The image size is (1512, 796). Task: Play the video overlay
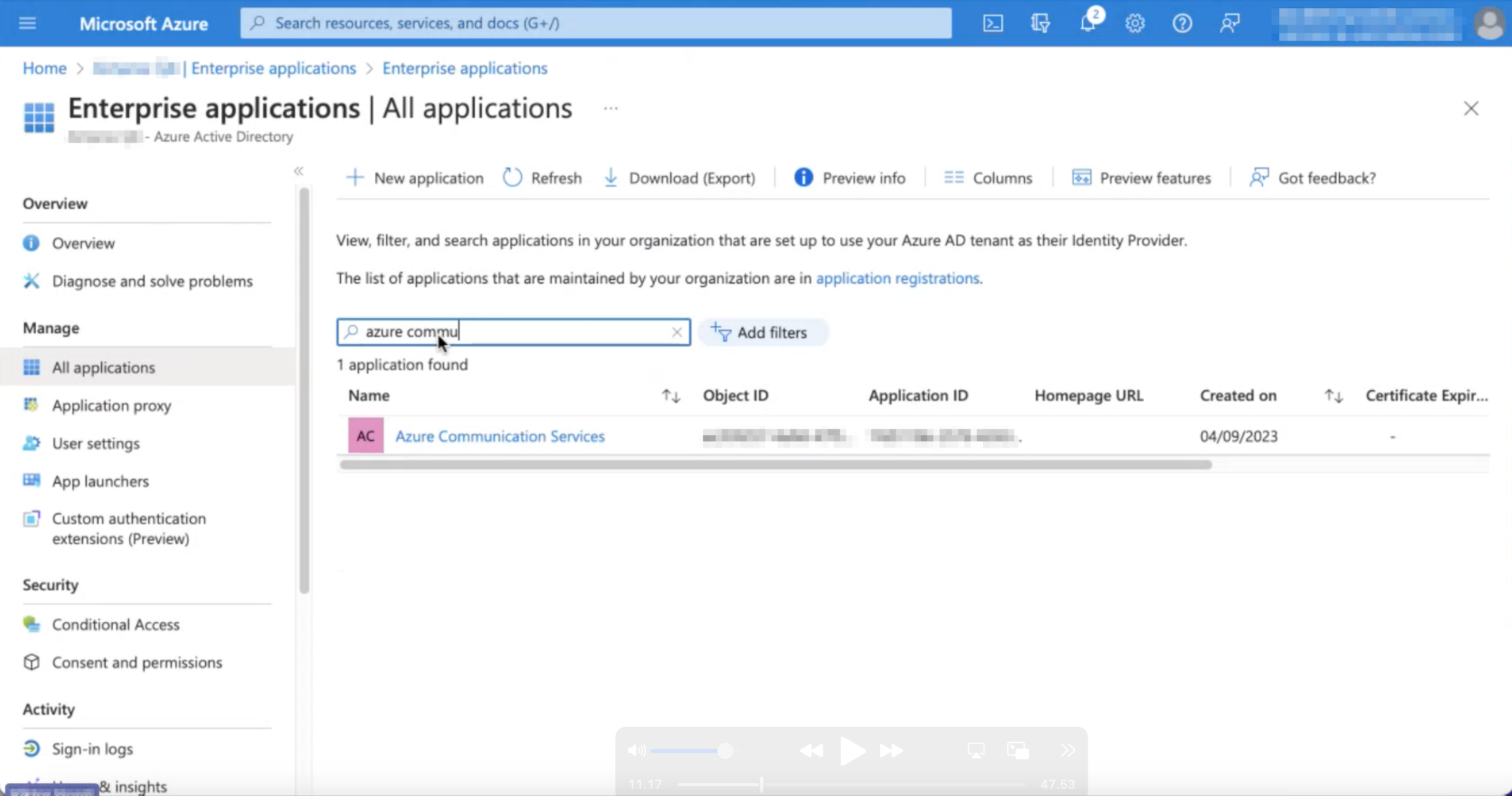(852, 751)
